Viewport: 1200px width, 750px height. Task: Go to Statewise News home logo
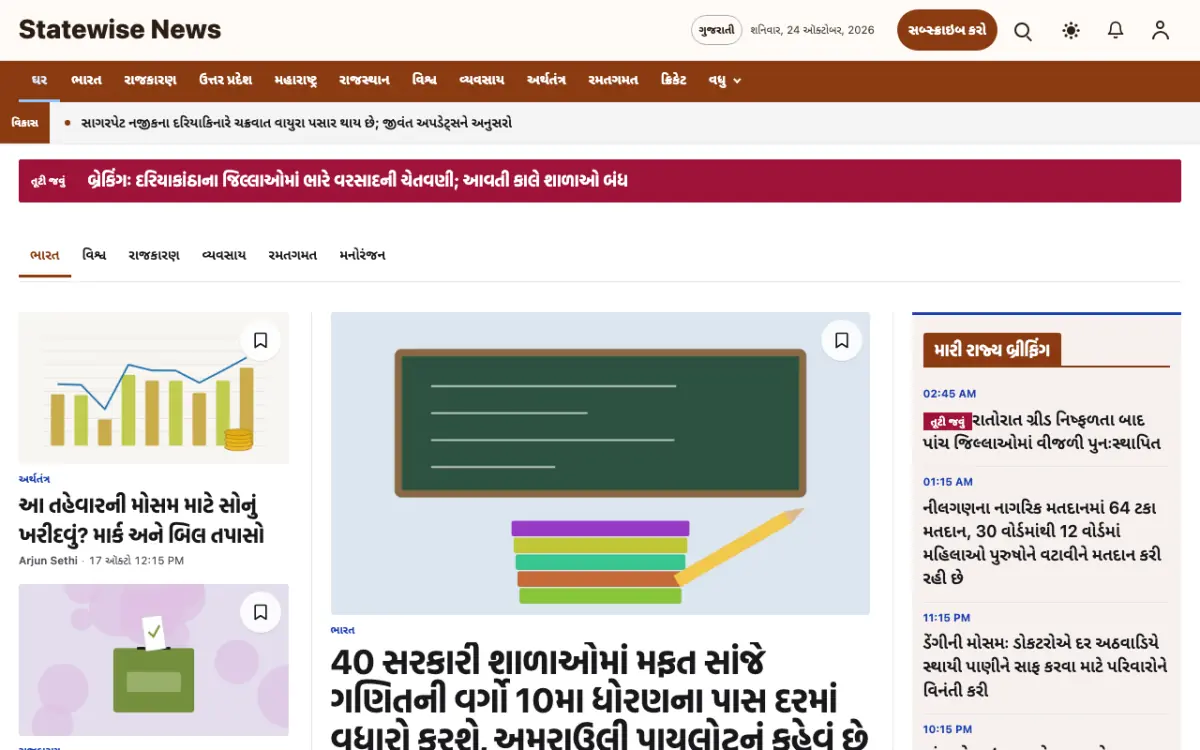[x=120, y=30]
